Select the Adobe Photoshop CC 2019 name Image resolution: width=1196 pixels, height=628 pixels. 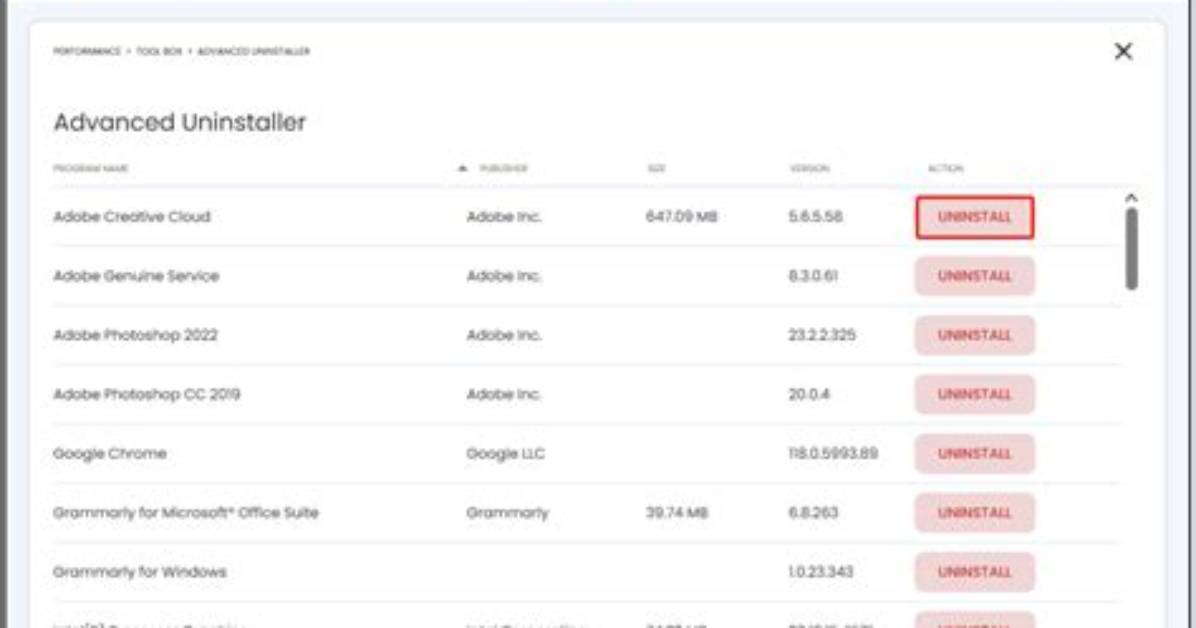click(x=146, y=395)
